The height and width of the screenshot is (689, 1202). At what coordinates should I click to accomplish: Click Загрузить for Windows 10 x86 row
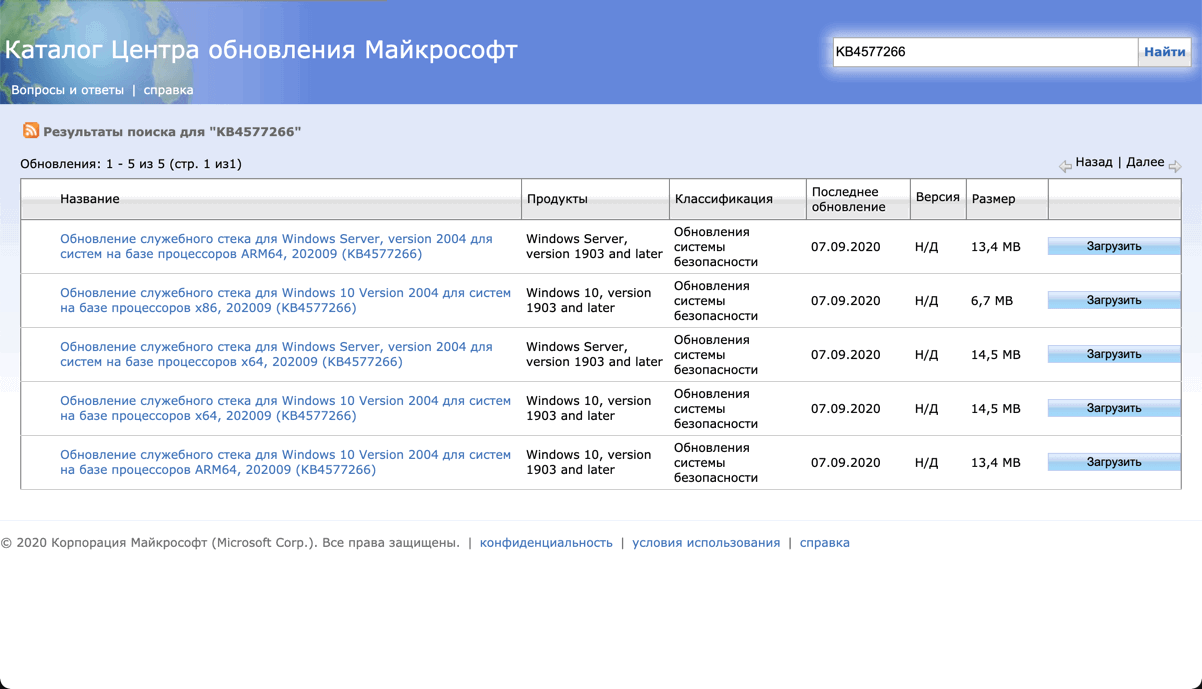tap(1114, 300)
